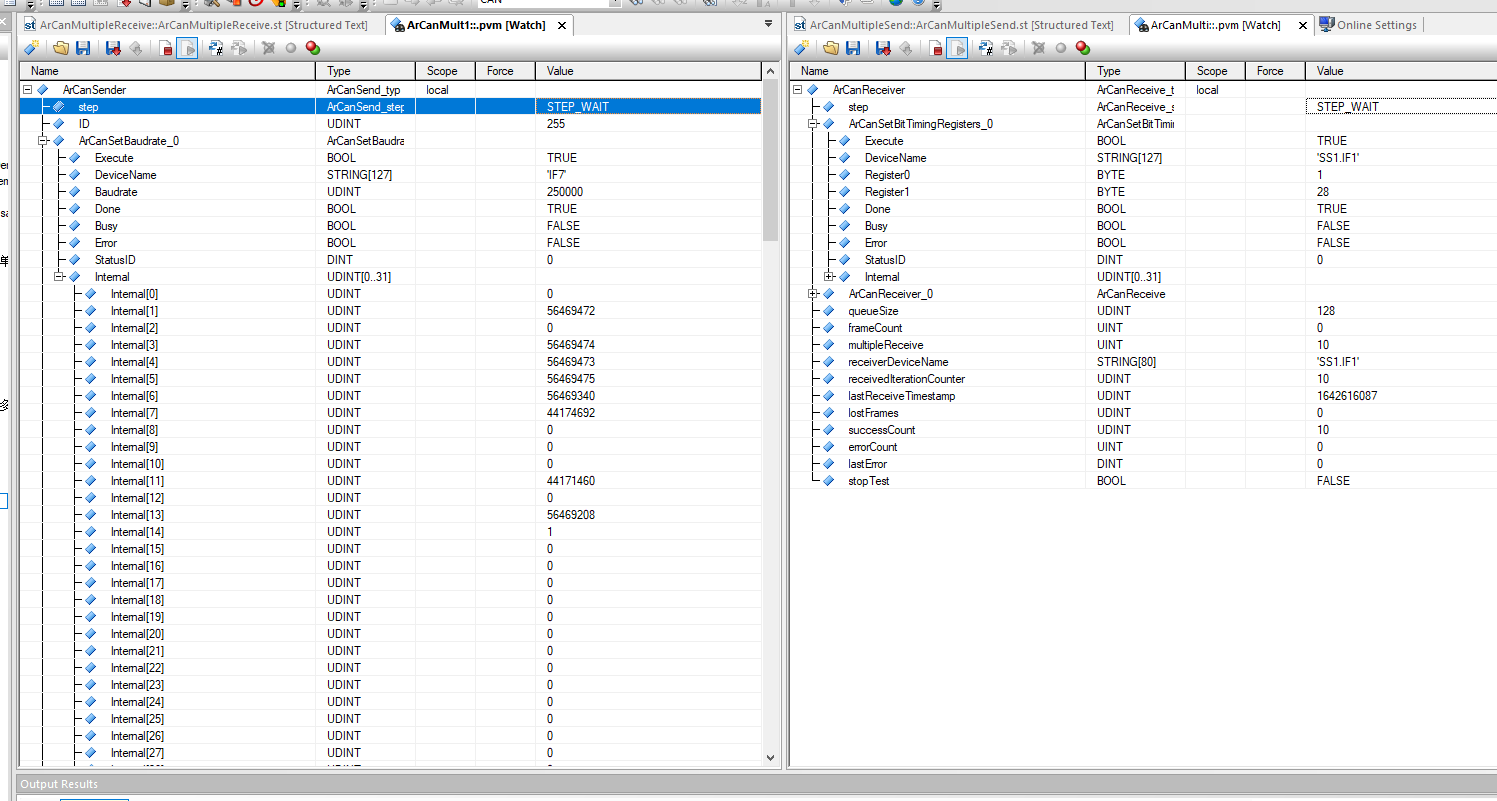Click the Value column header in right watch pane
Image resolution: width=1497 pixels, height=801 pixels.
pos(1401,71)
